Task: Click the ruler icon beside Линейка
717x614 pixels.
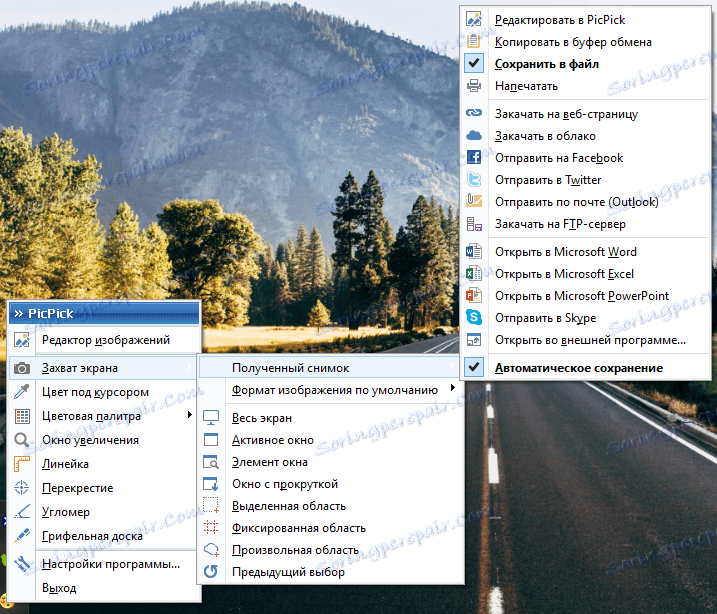Action: [x=21, y=464]
